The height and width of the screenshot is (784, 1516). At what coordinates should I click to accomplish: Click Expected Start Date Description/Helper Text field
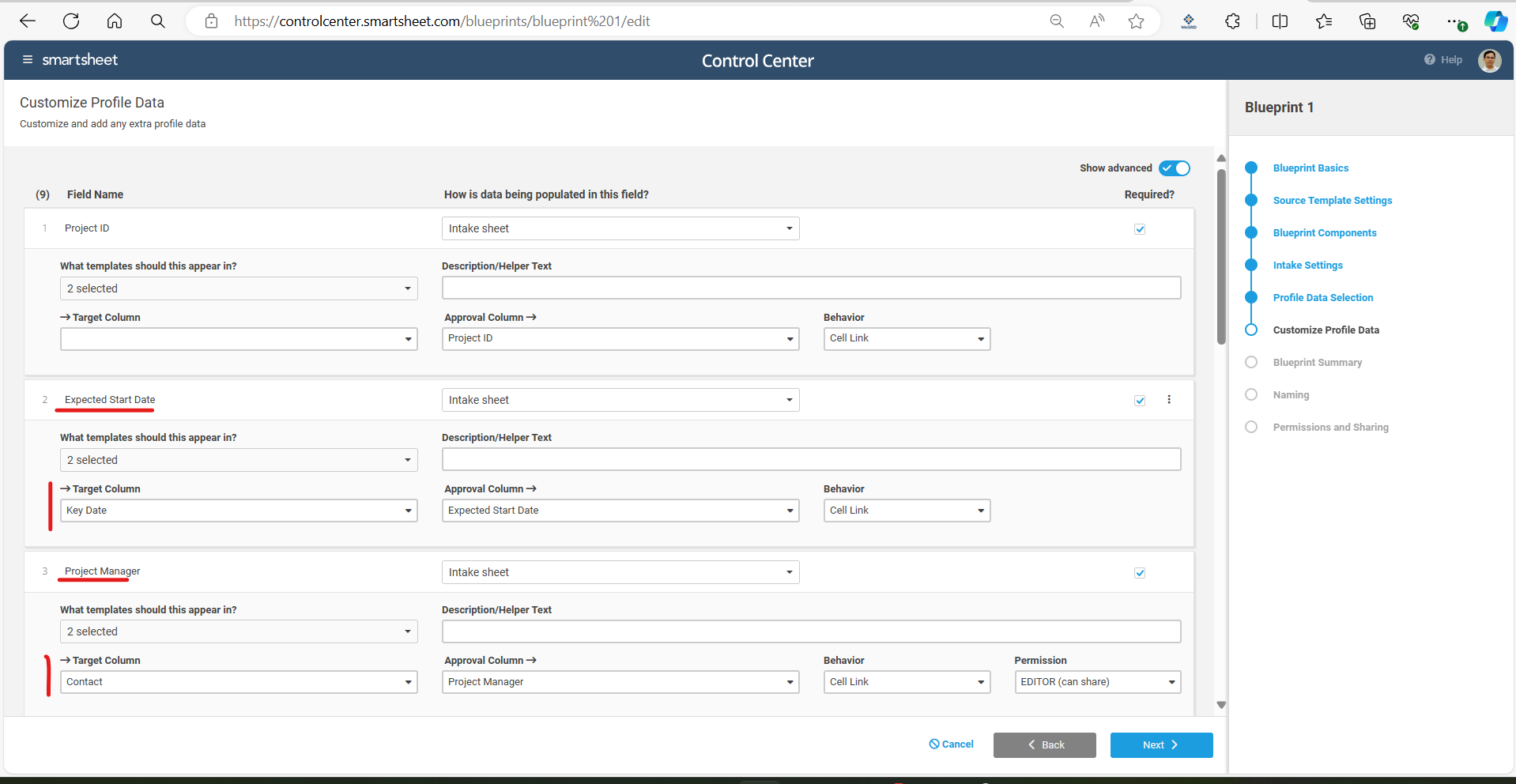[x=811, y=459]
